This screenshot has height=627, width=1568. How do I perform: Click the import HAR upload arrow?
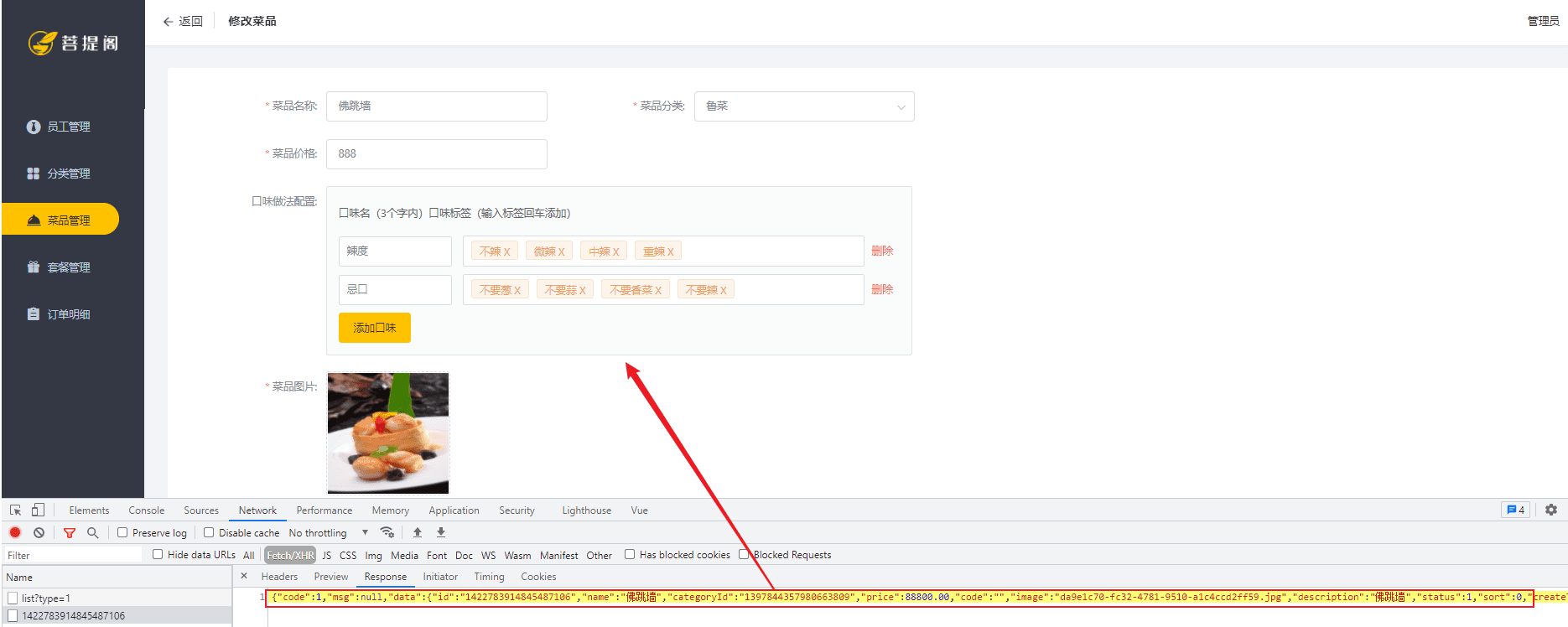(418, 532)
